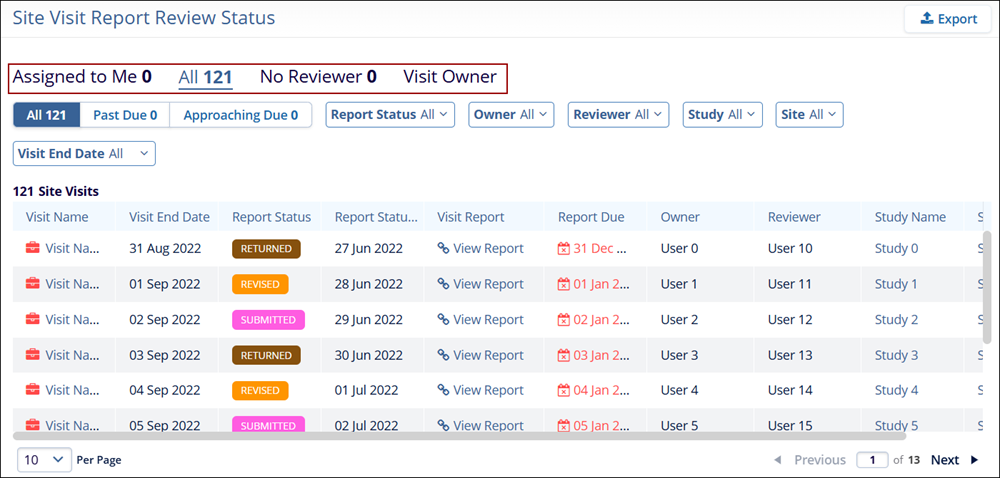Image resolution: width=1000 pixels, height=479 pixels.
Task: Click the calendar icon next to 31 Dec due date
Action: [x=564, y=249]
